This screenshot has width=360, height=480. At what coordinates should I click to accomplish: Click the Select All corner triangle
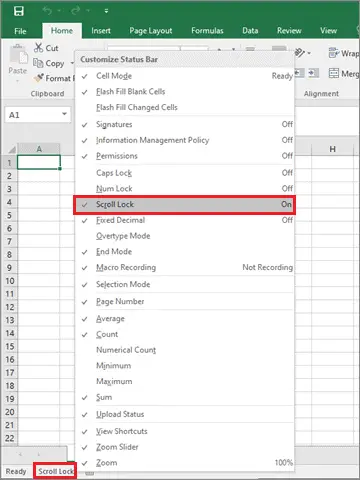pyautogui.click(x=12, y=149)
